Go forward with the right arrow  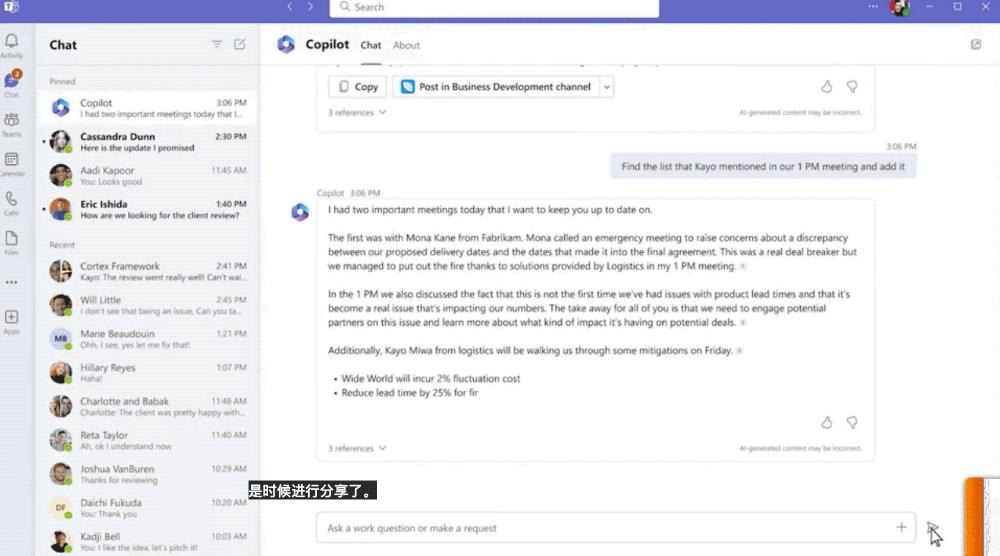tap(310, 6)
